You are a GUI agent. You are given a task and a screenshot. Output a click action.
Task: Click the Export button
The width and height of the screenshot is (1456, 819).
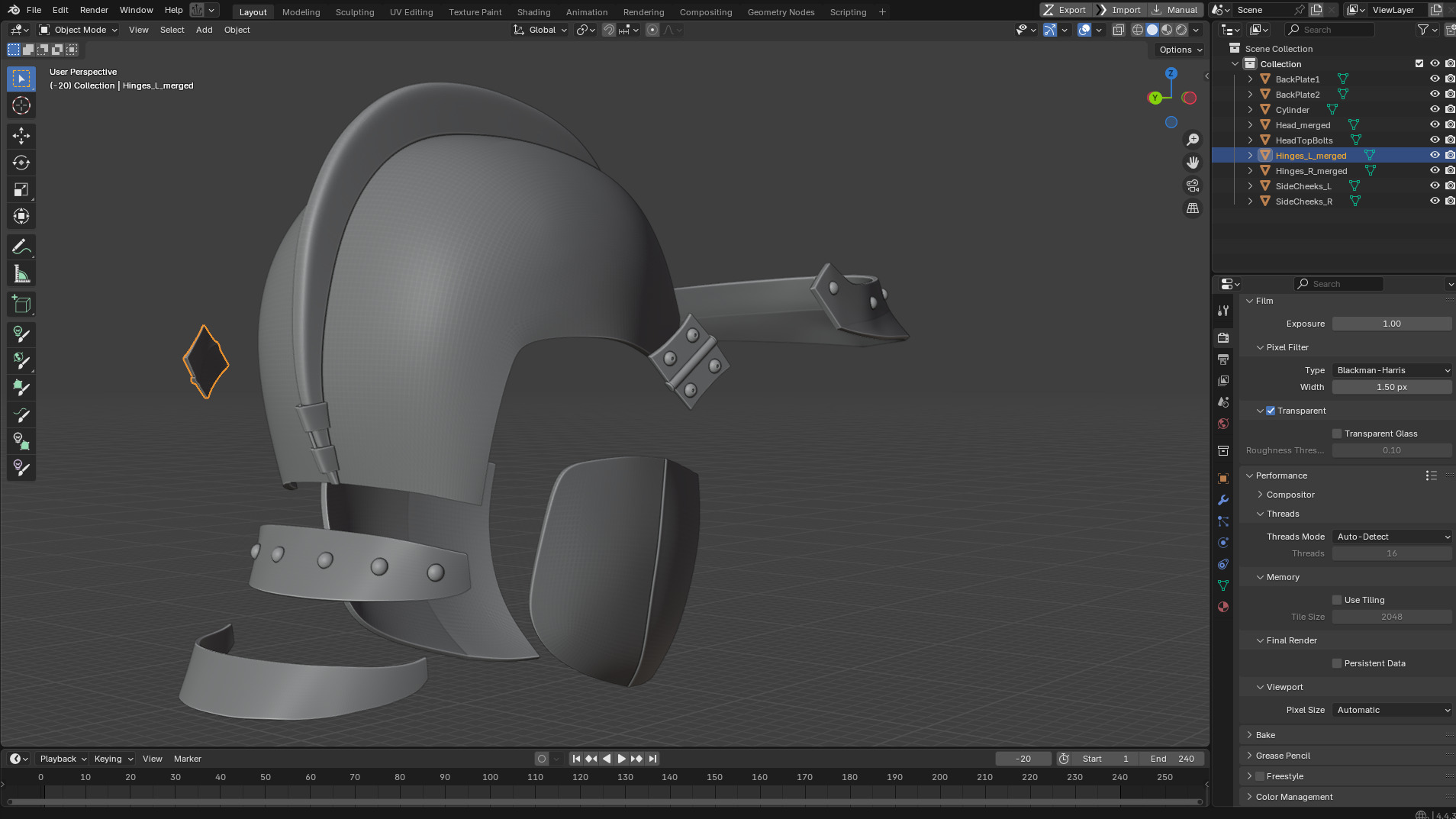[x=1065, y=10]
